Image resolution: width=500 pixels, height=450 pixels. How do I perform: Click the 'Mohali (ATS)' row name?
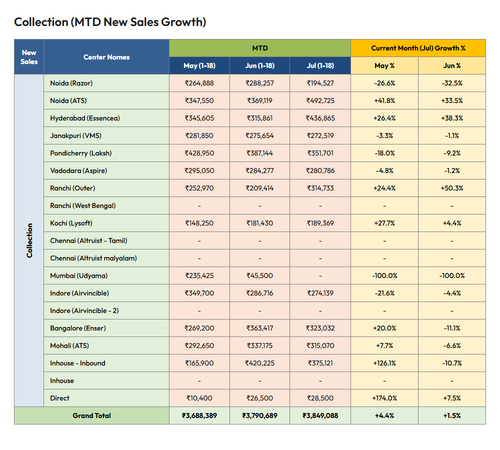click(70, 346)
